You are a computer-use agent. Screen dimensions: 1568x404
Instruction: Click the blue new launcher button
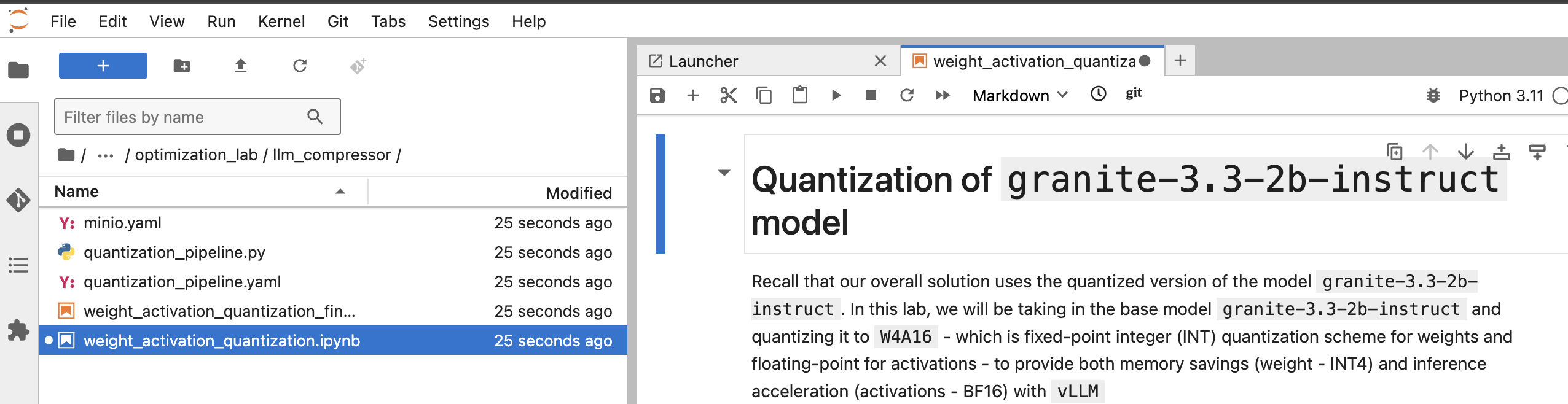point(103,66)
